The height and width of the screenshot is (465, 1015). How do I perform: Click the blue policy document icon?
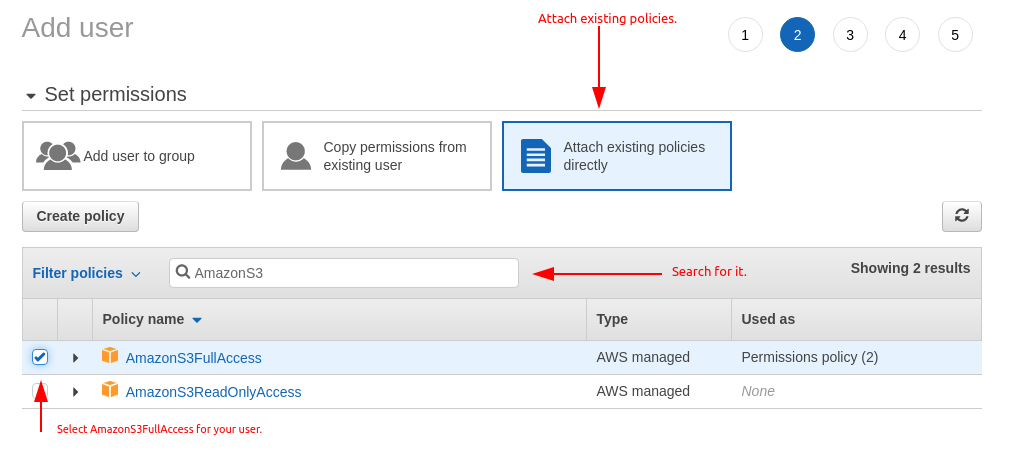[x=535, y=156]
